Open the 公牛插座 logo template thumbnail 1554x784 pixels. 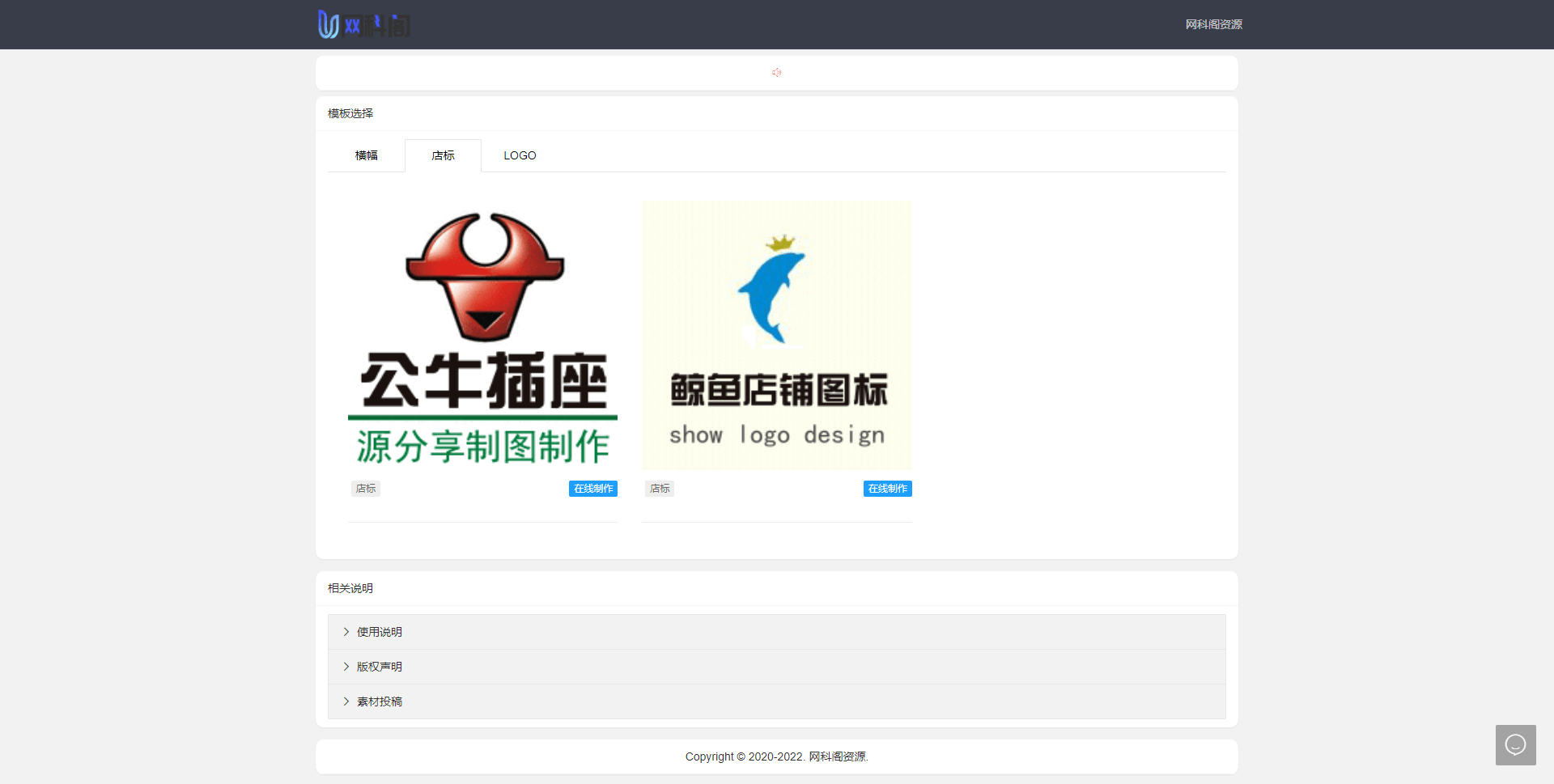click(482, 335)
